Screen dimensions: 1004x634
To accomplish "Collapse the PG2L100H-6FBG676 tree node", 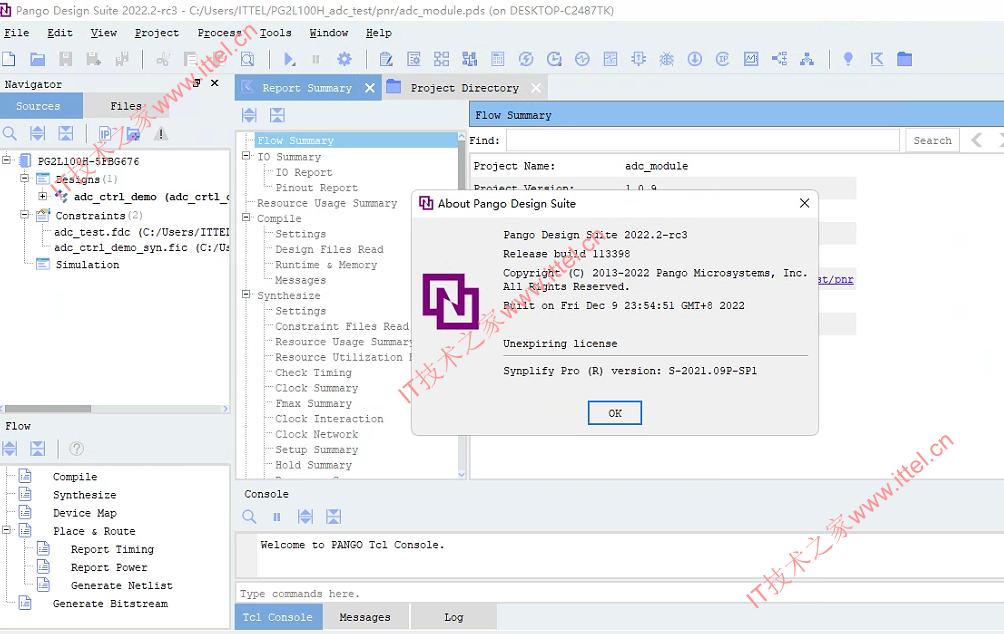I will click(6, 160).
